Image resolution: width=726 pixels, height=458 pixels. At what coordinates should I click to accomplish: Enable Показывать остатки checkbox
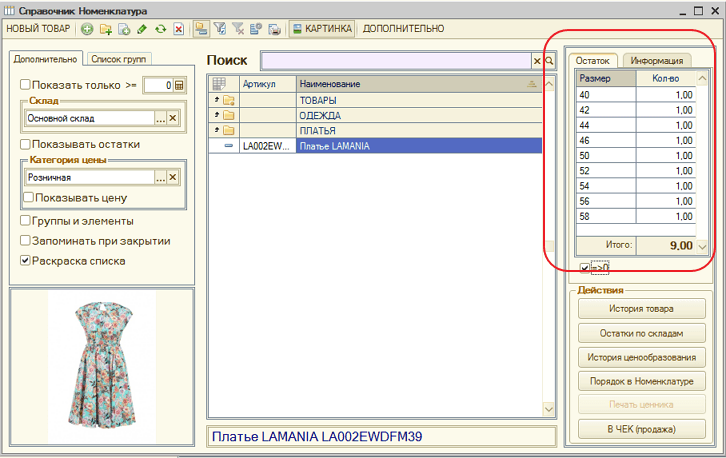coord(25,144)
